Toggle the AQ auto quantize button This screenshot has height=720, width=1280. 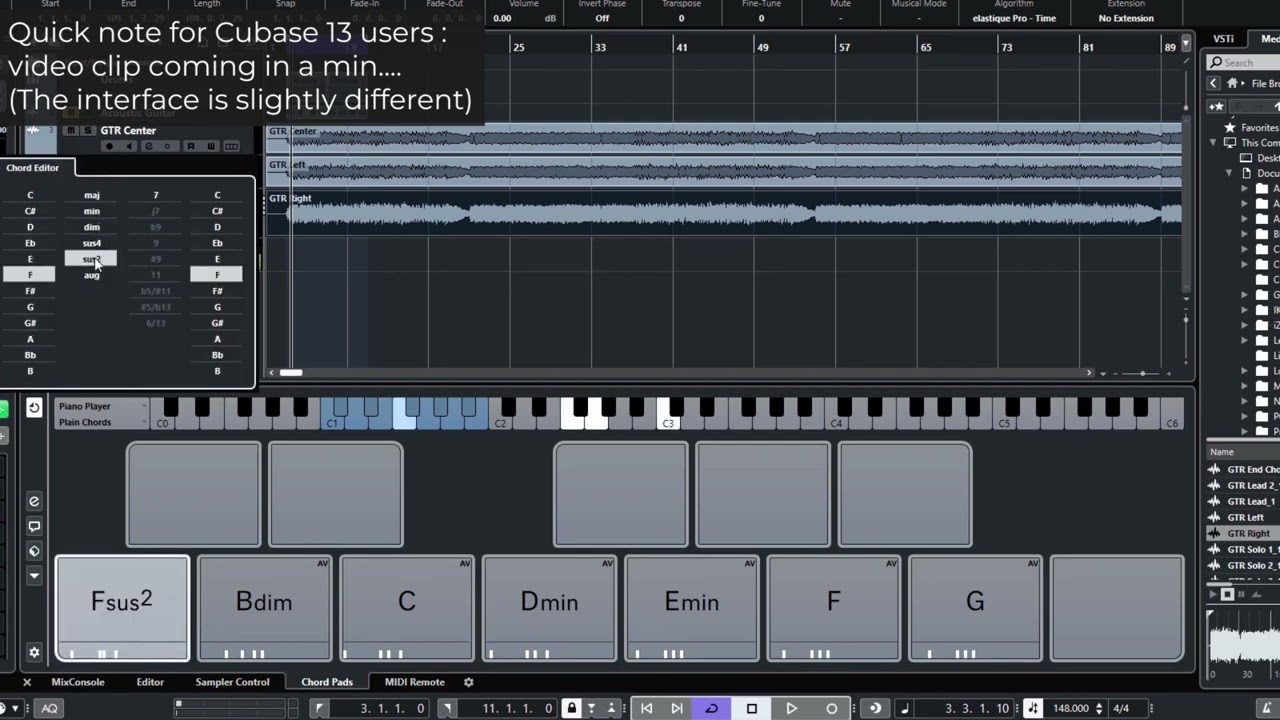point(49,708)
